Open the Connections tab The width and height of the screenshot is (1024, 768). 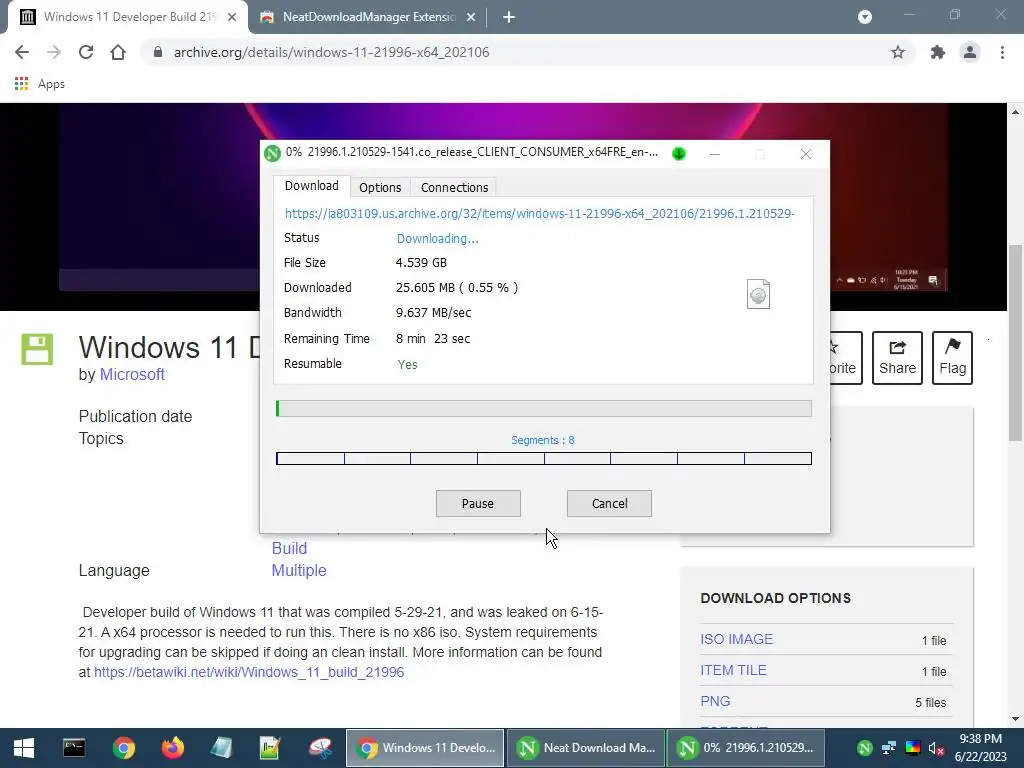(455, 187)
